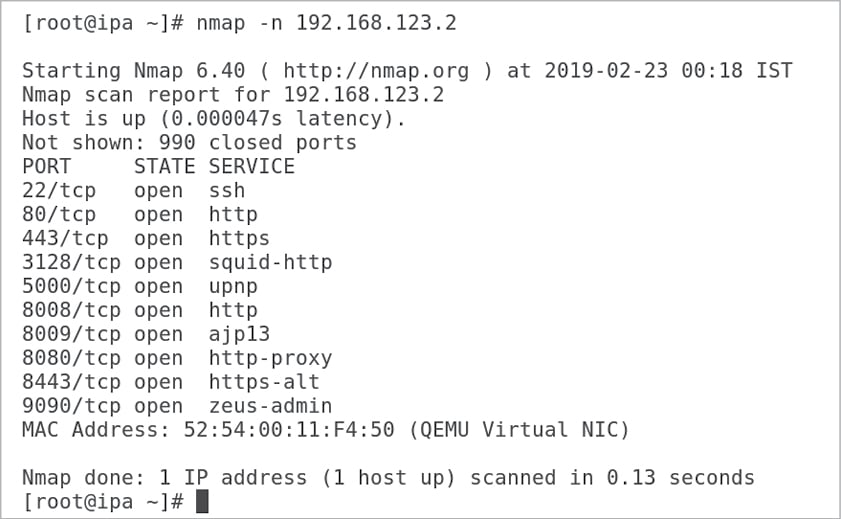This screenshot has height=519, width=841.
Task: Click the "Nmap done" summary line
Action: click(x=388, y=478)
